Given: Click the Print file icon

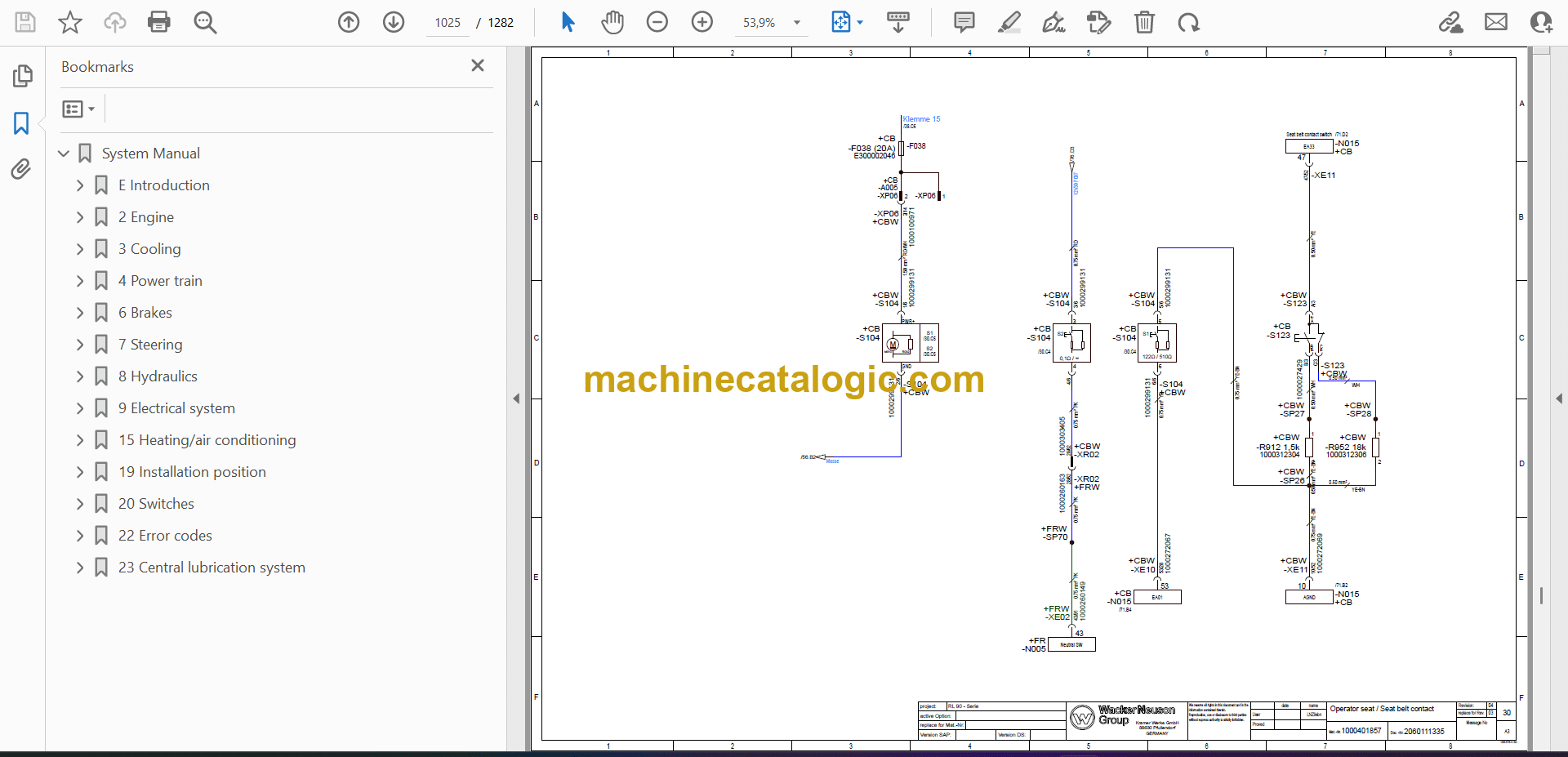Looking at the screenshot, I should (159, 22).
